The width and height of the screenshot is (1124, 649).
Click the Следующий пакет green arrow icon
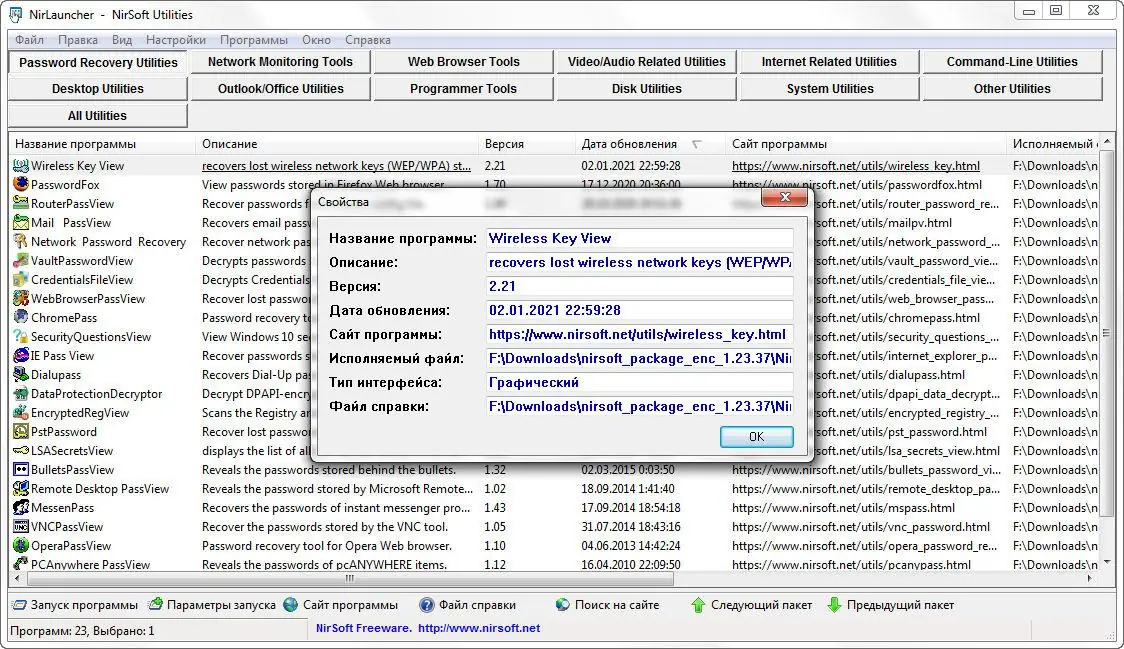coord(701,604)
